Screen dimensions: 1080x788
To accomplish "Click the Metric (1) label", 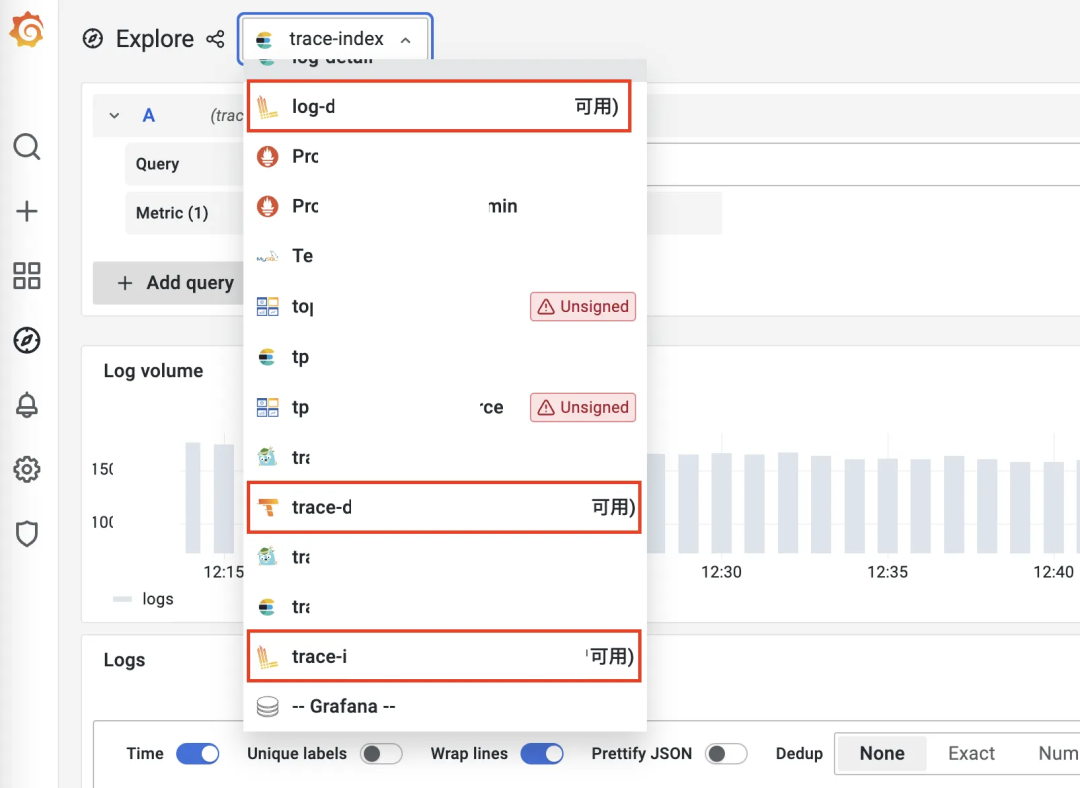I will (x=172, y=213).
